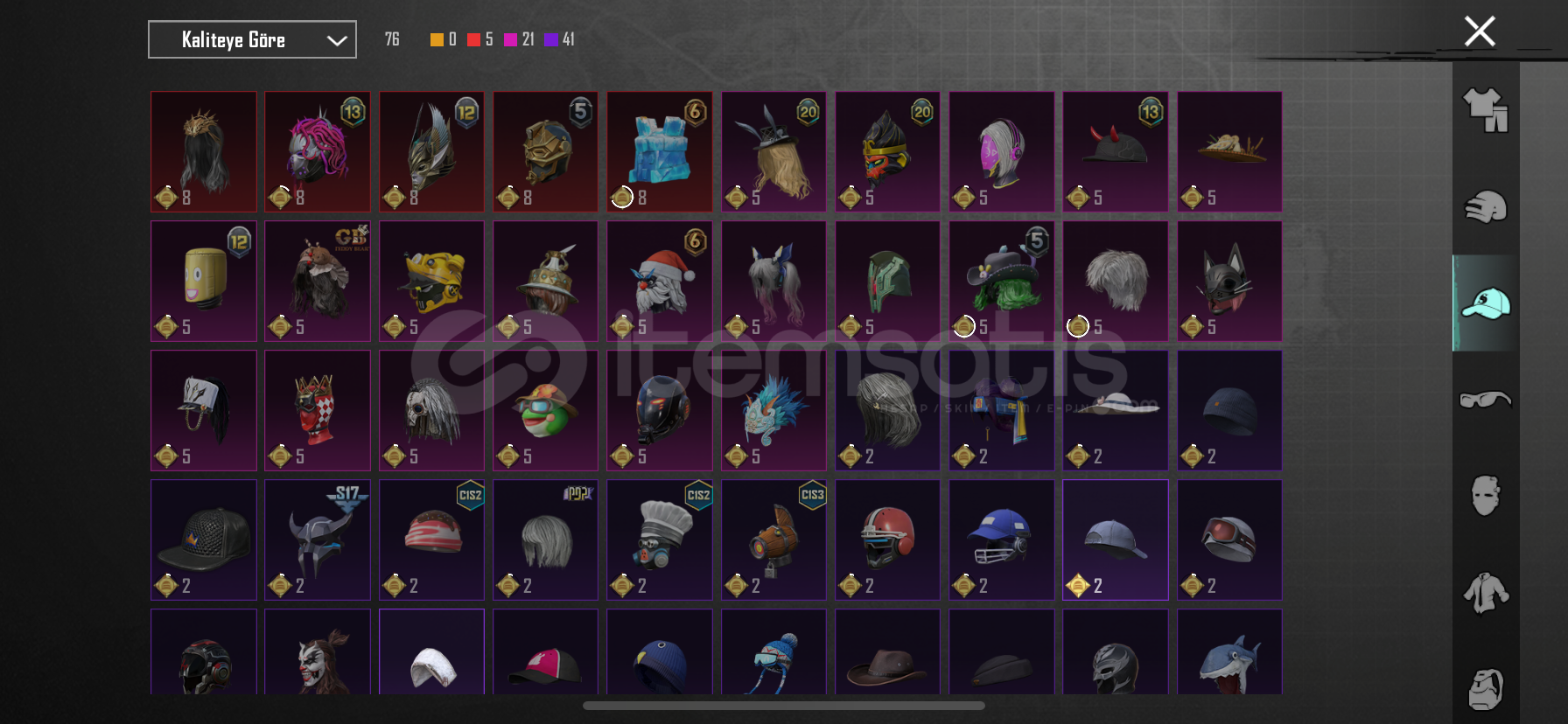
Task: Click the purple quality count indicator
Action: click(559, 39)
